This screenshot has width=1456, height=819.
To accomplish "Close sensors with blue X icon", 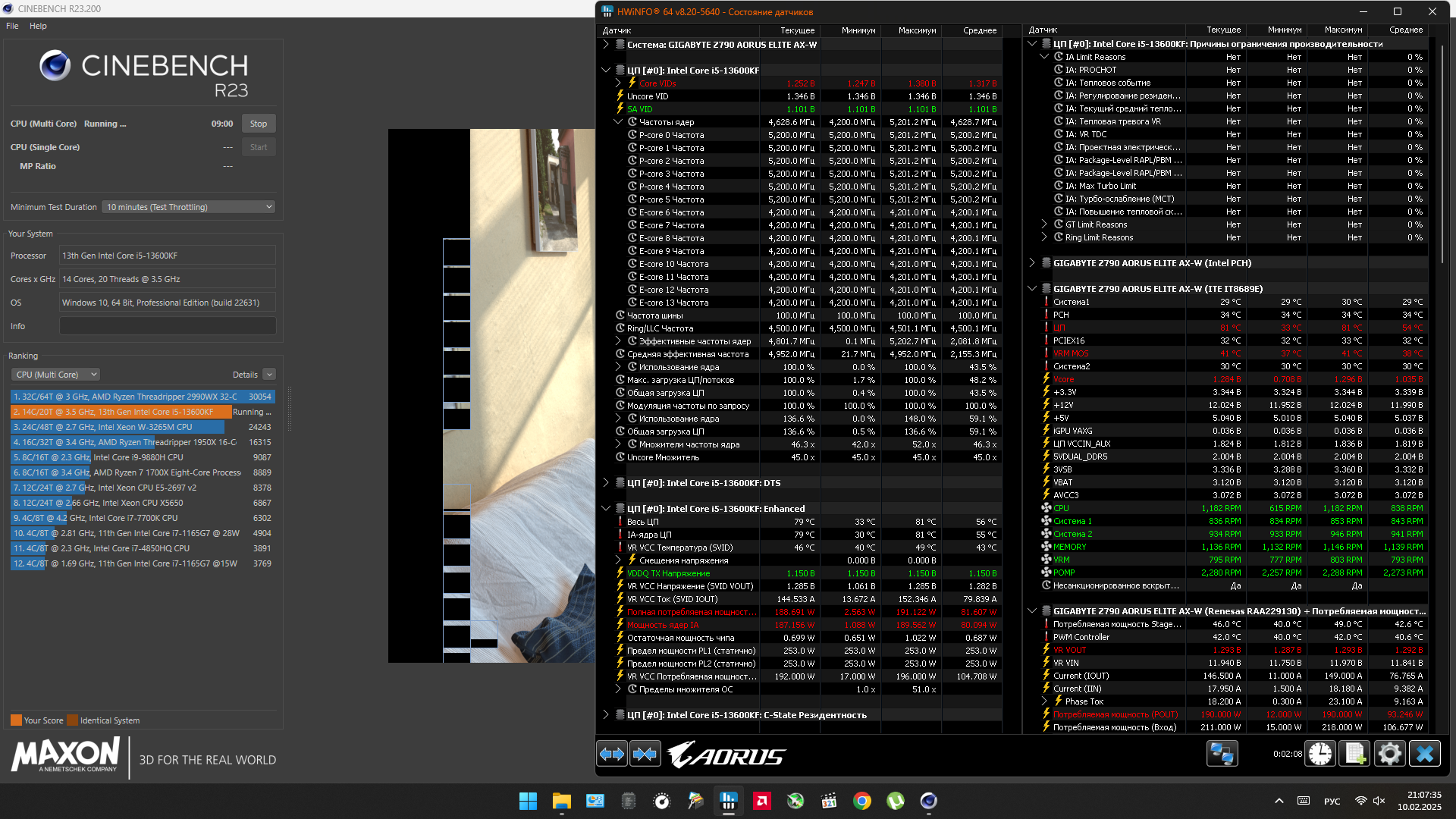I will click(x=1424, y=754).
